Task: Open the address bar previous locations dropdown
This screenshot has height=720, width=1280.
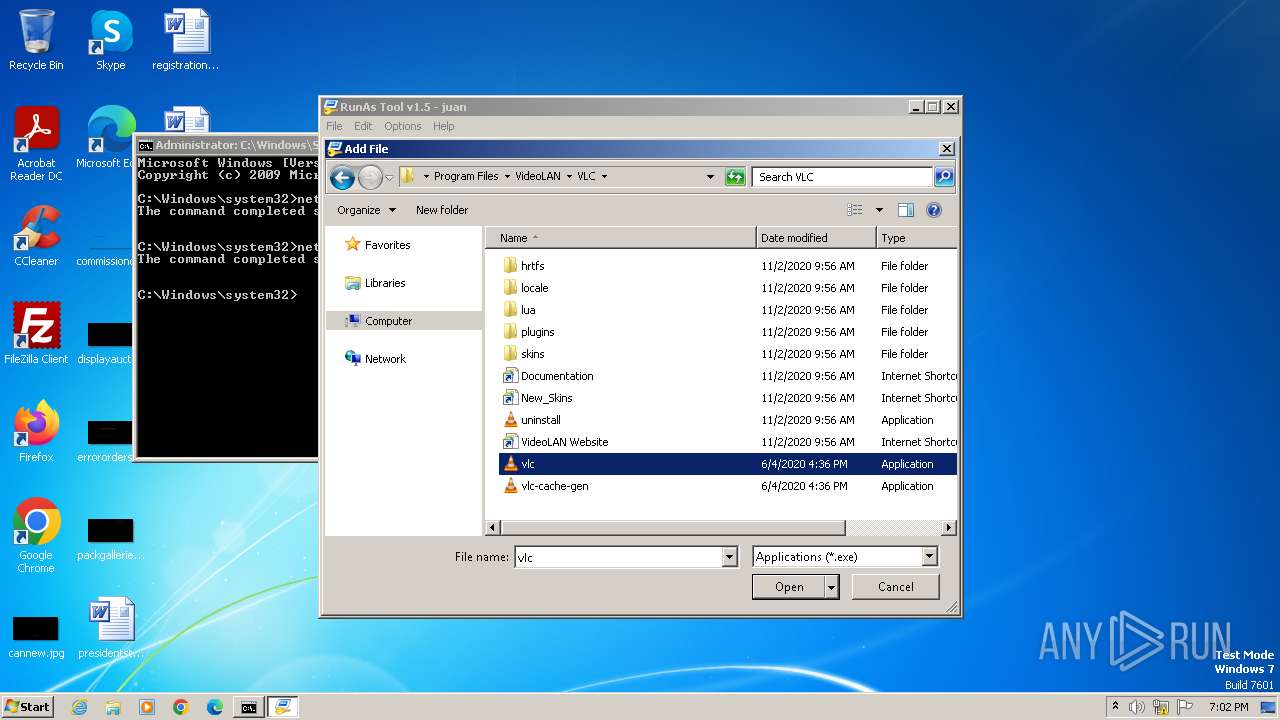Action: pyautogui.click(x=710, y=177)
